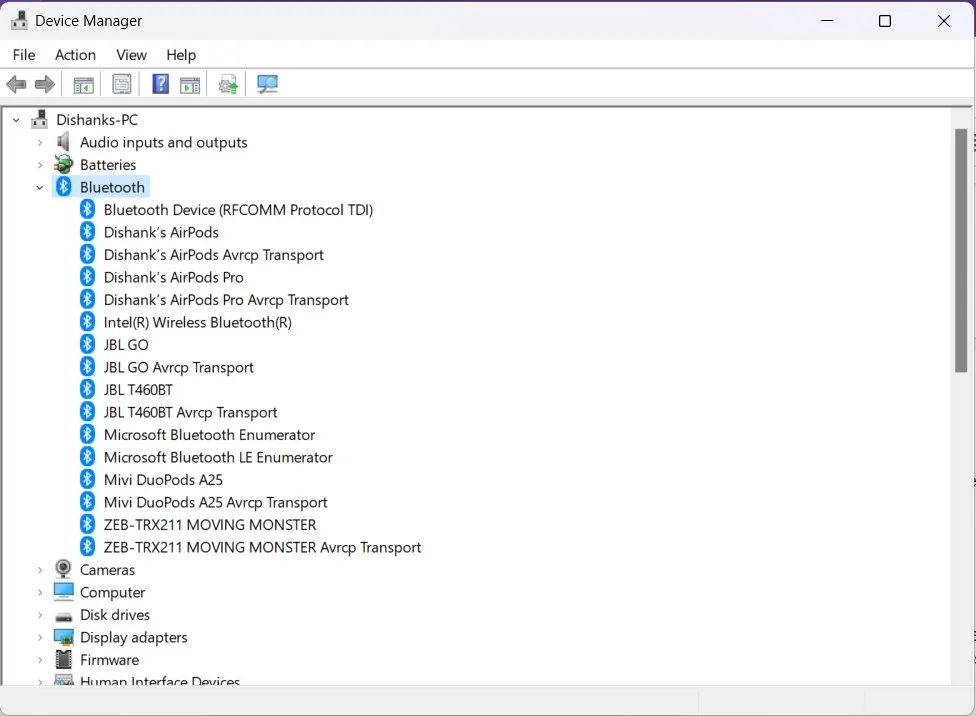Select ZEB-TRX211 MOVING MONSTER device

coord(210,524)
